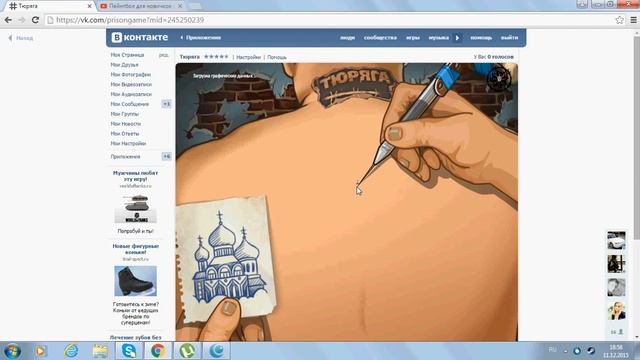Launch Windows Media Player from taskbar
This screenshot has height=360, width=640.
tap(40, 351)
